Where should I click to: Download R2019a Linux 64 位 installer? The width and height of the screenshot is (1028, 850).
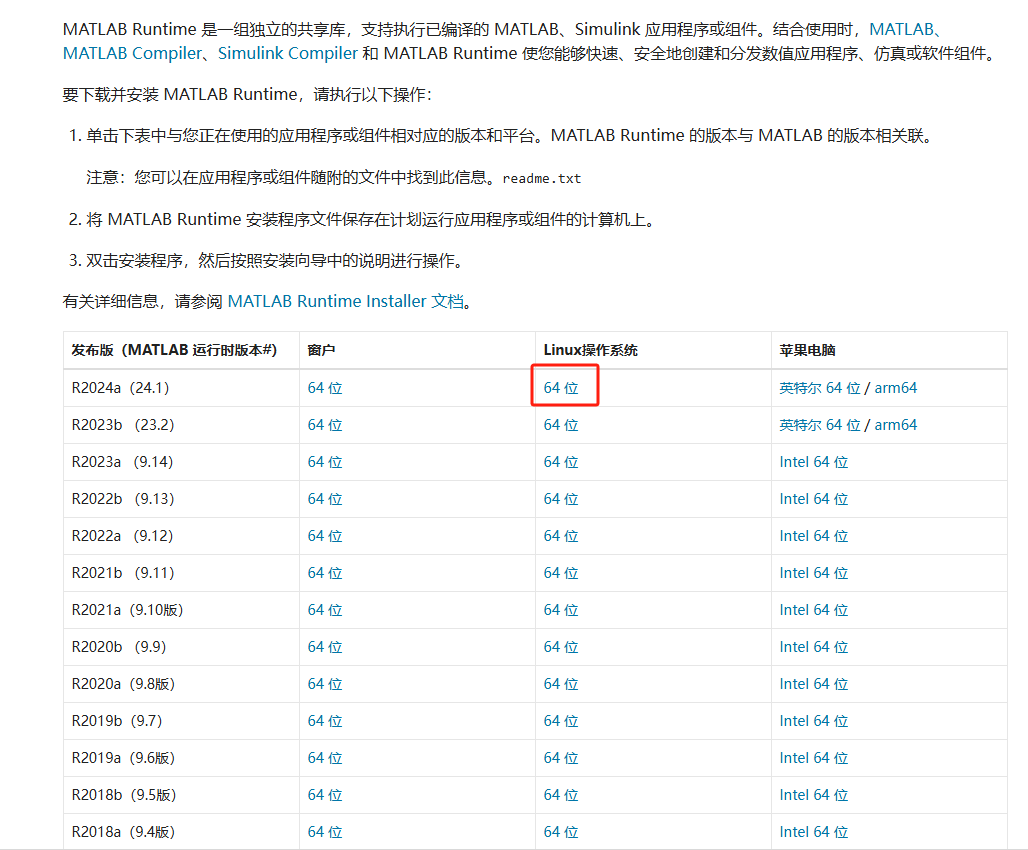(561, 758)
